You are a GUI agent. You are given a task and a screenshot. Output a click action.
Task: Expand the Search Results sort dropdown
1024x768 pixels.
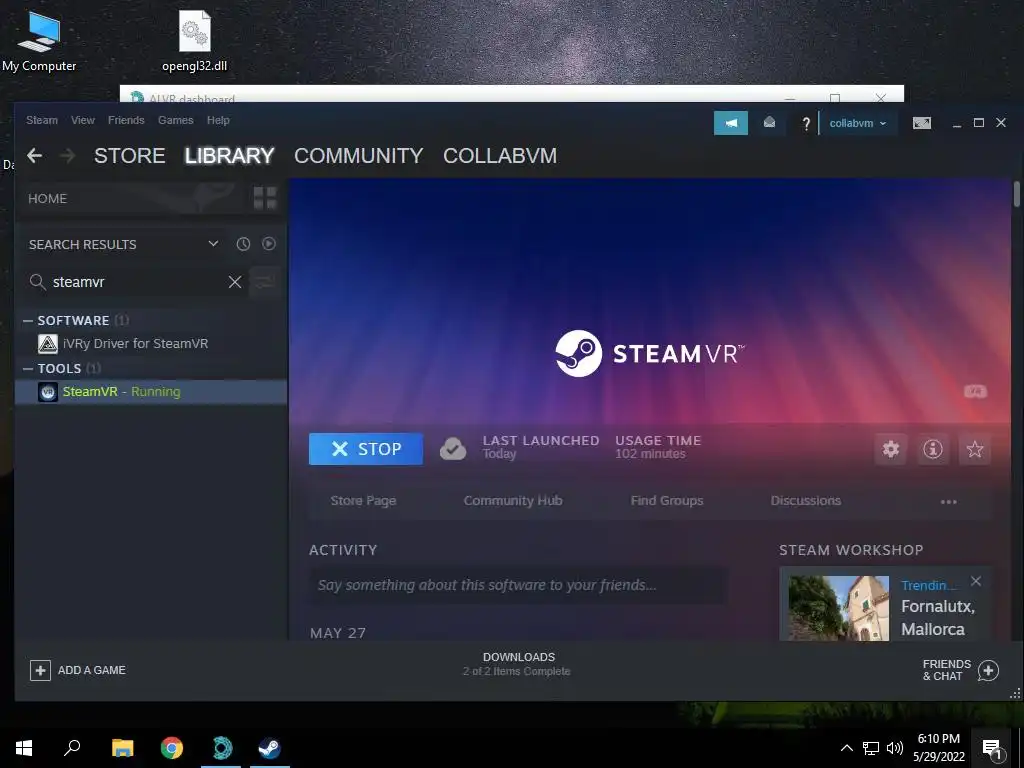pyautogui.click(x=213, y=244)
